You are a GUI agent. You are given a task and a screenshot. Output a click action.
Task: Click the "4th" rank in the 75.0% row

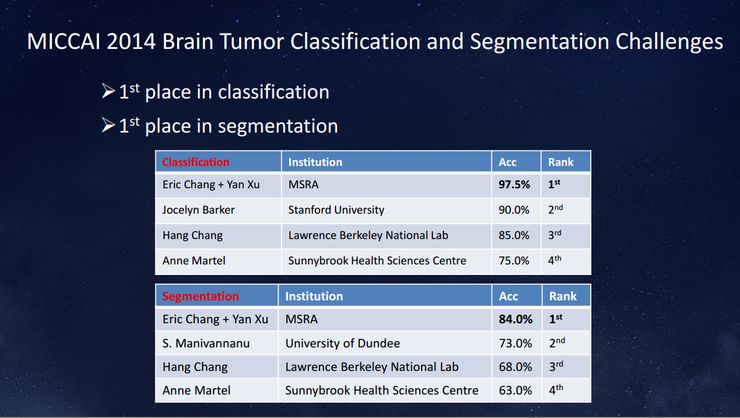[x=555, y=260]
